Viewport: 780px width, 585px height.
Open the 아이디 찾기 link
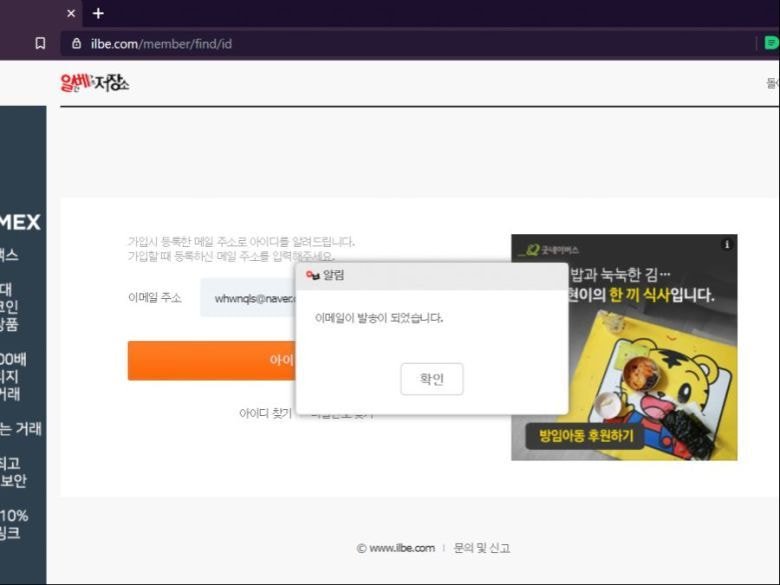[266, 413]
